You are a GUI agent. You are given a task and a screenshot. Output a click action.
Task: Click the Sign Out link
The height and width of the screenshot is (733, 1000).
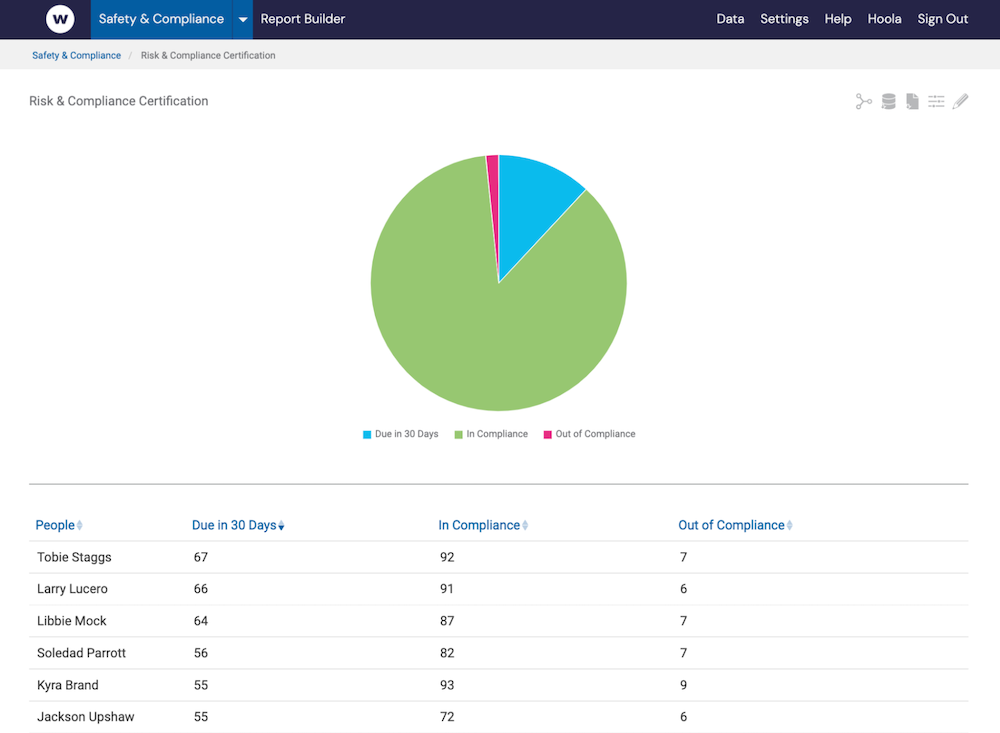click(x=942, y=18)
